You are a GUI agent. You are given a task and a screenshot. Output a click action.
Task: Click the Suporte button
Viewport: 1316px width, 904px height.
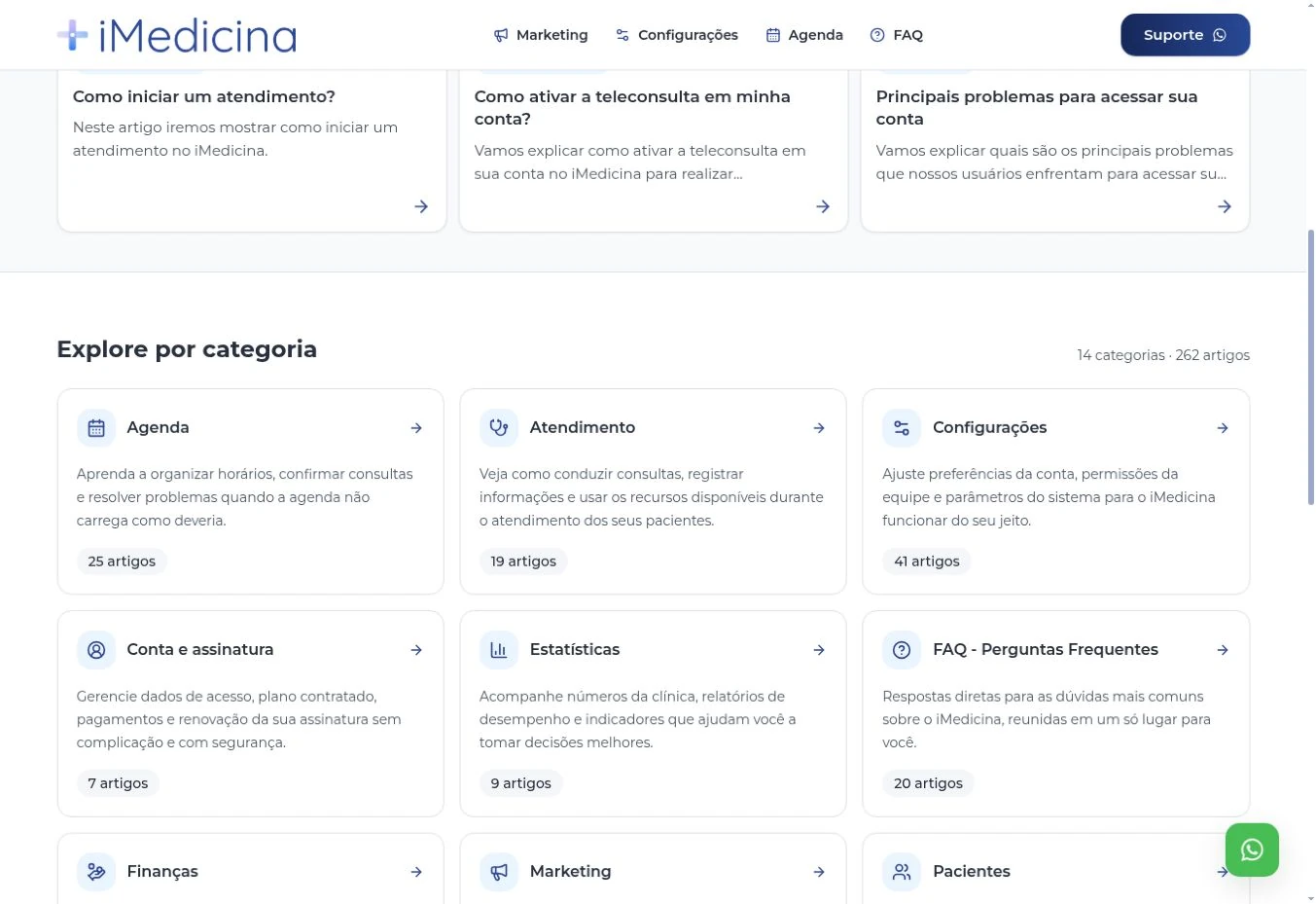coord(1185,35)
